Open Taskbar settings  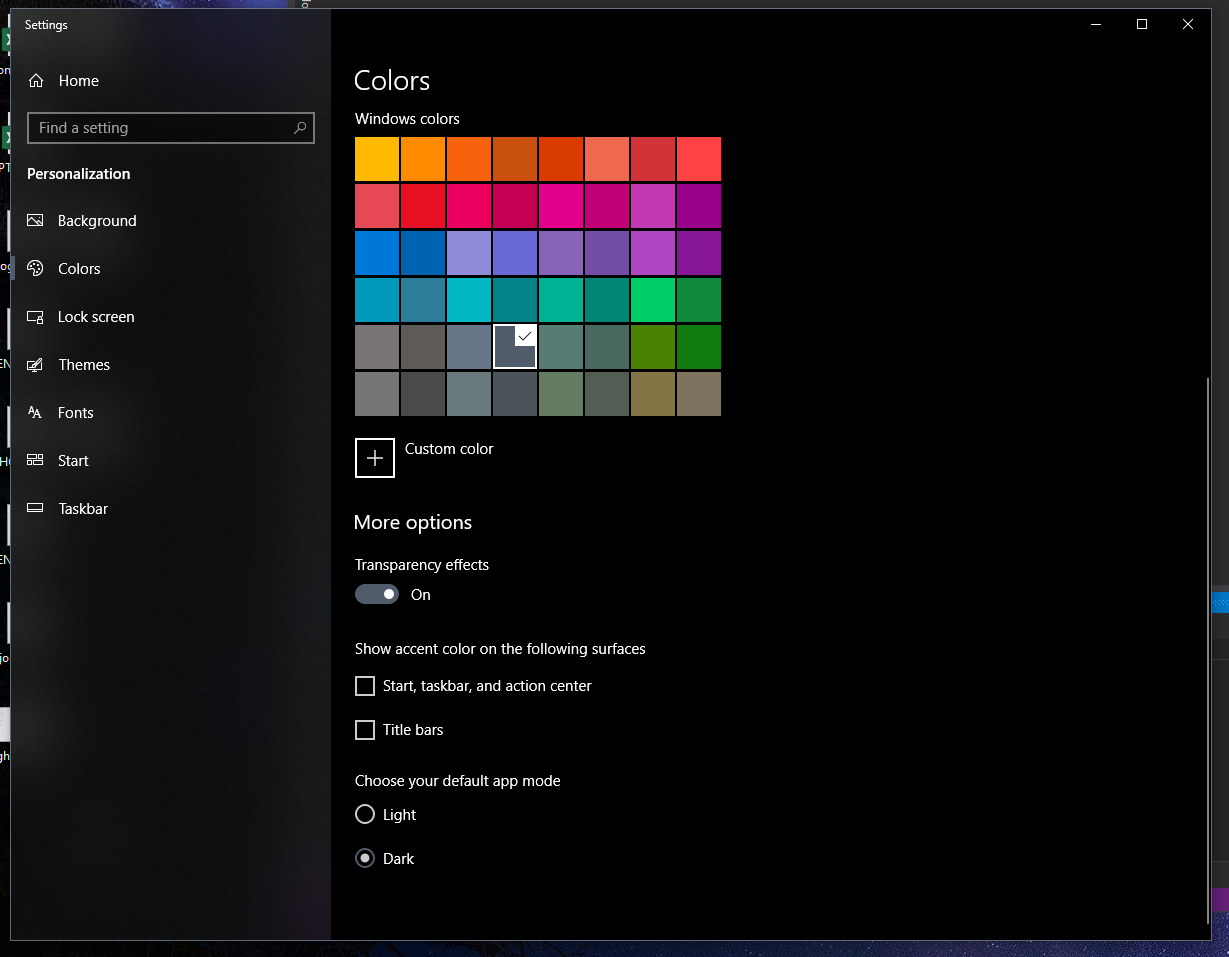[83, 508]
